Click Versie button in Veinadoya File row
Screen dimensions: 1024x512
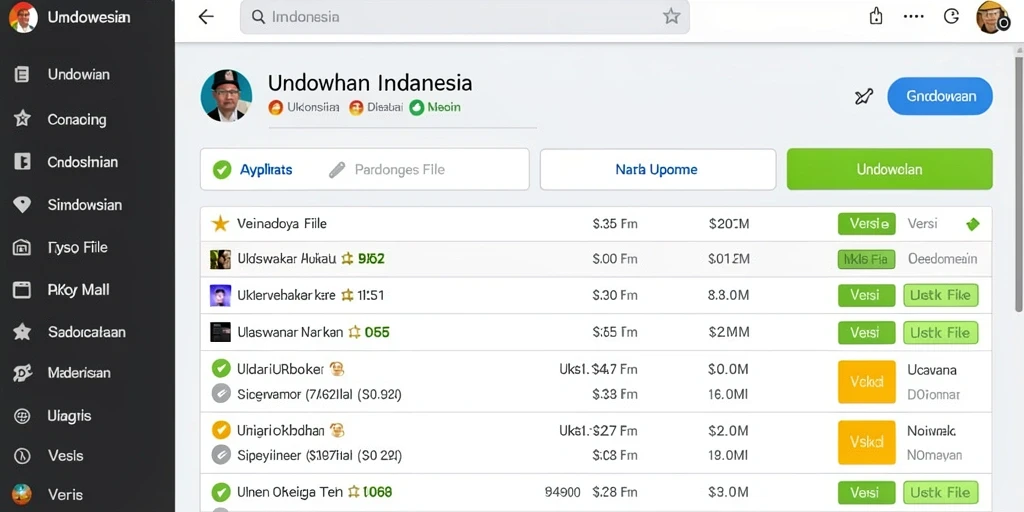[866, 224]
